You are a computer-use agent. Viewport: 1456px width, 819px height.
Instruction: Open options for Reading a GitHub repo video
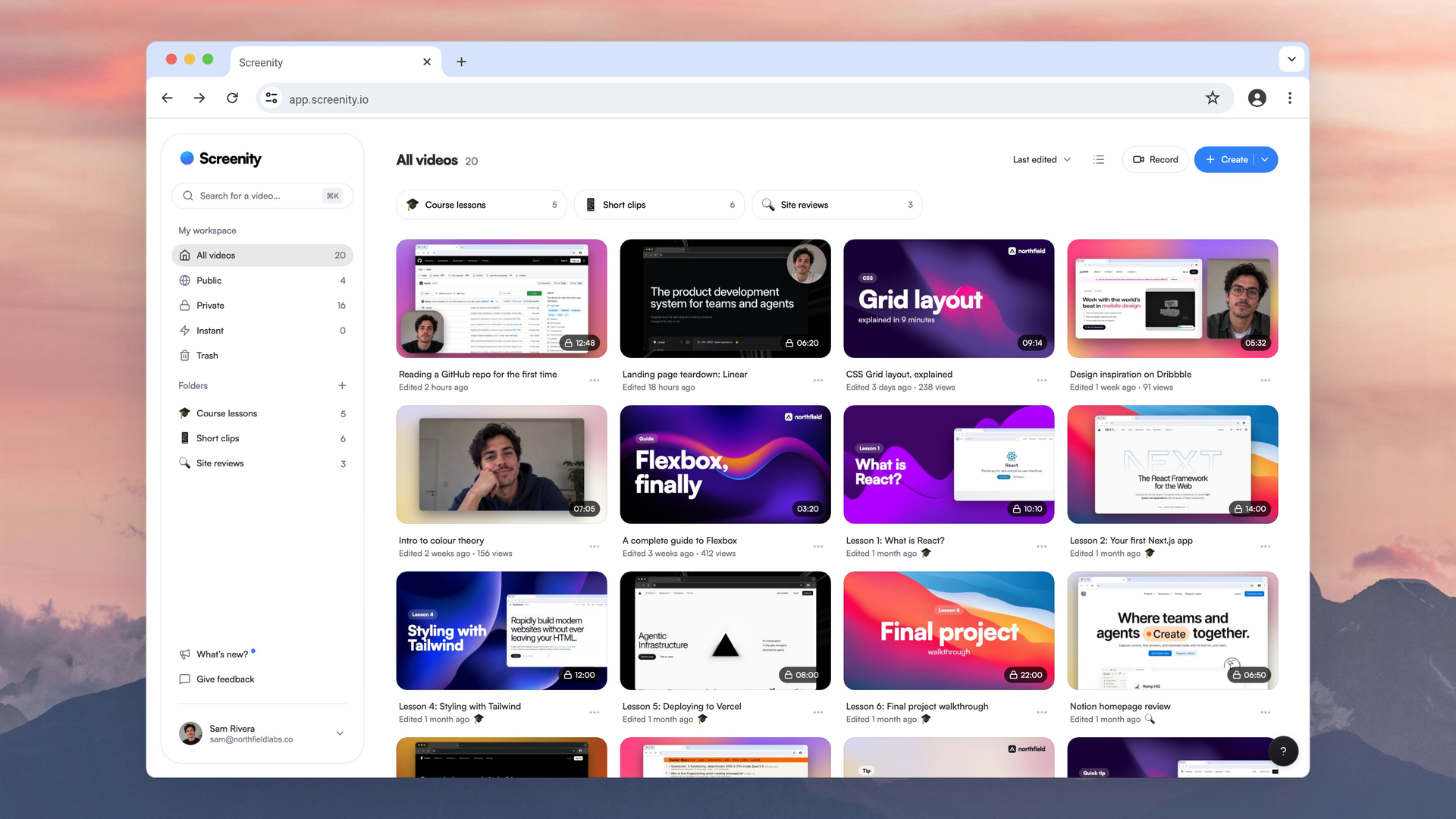[x=595, y=381]
